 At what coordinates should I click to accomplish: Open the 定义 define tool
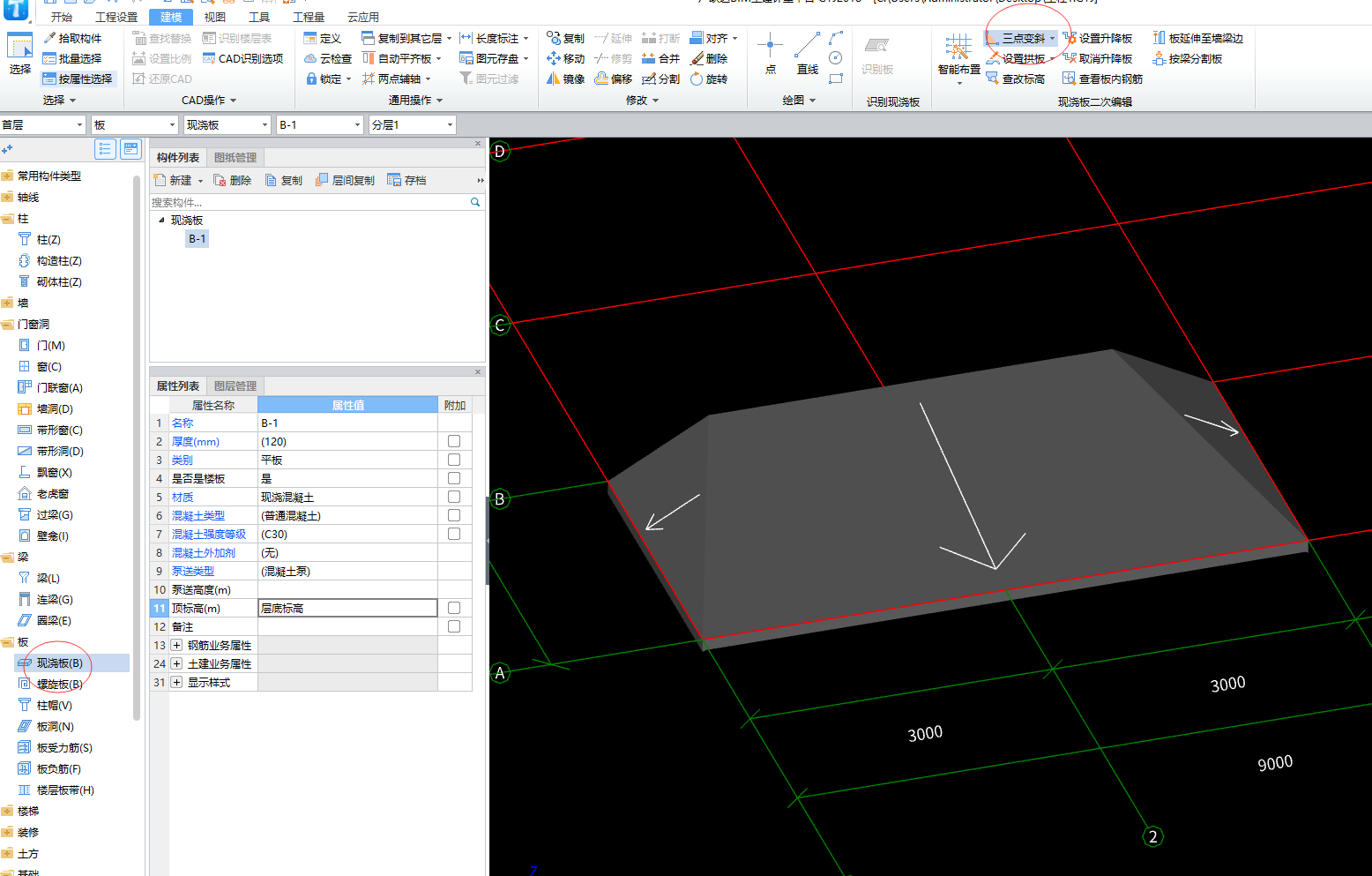(322, 38)
